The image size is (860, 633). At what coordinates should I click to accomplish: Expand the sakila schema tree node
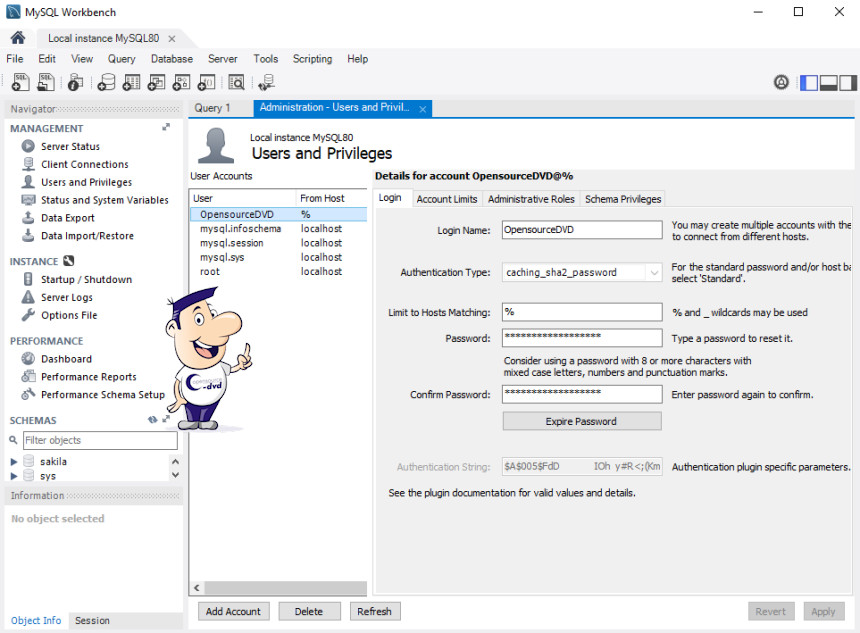pyautogui.click(x=14, y=462)
